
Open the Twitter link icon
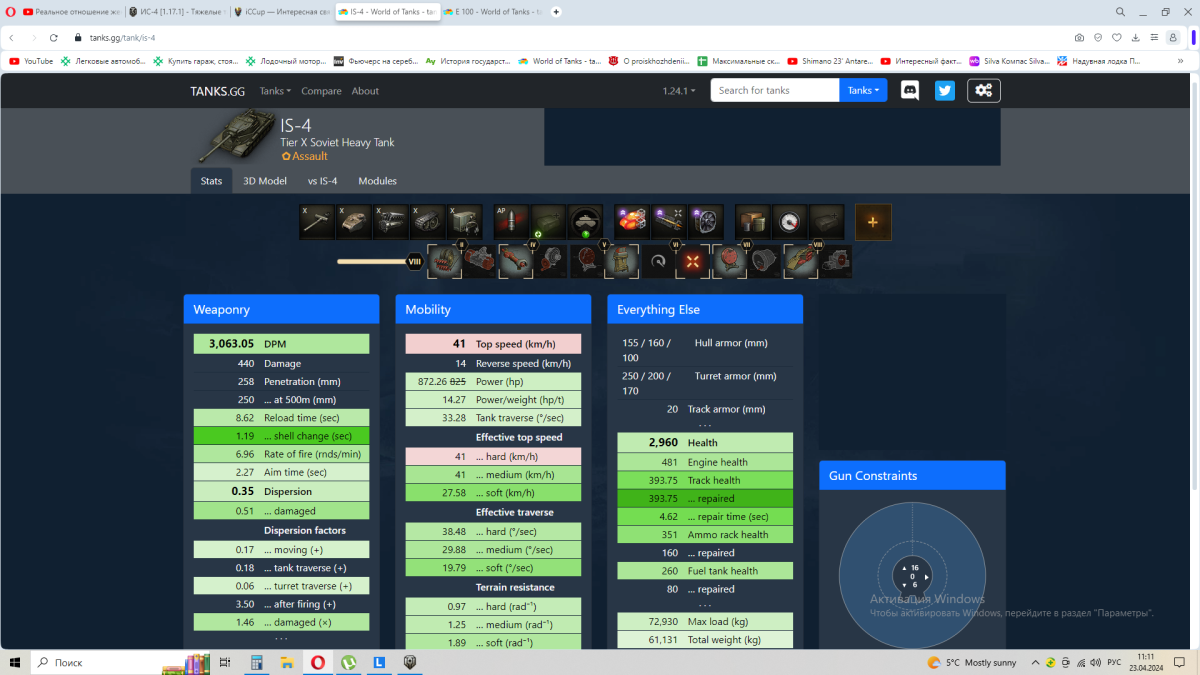click(945, 90)
